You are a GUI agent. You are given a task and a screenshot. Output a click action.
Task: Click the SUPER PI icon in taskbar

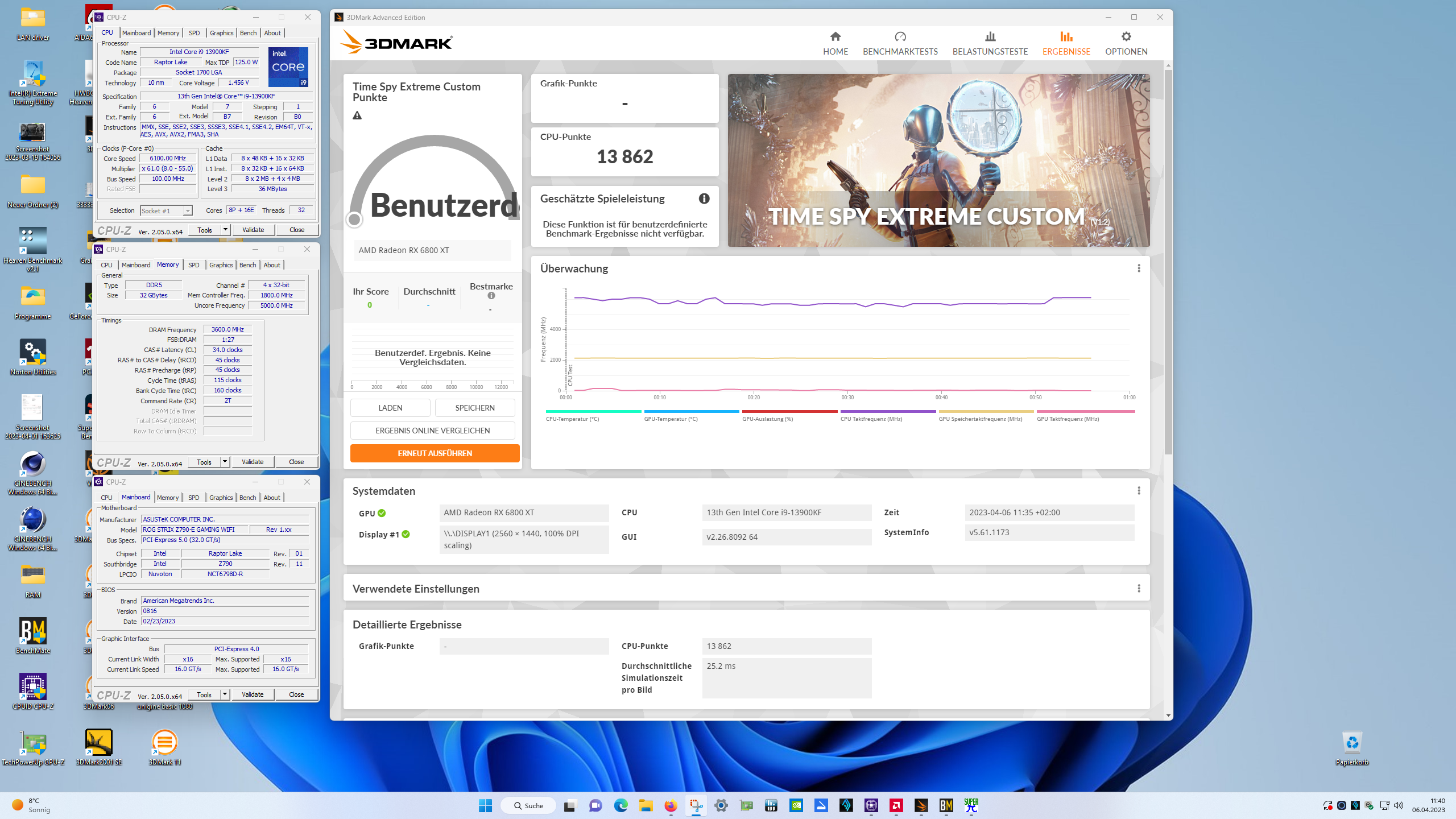pyautogui.click(x=971, y=805)
